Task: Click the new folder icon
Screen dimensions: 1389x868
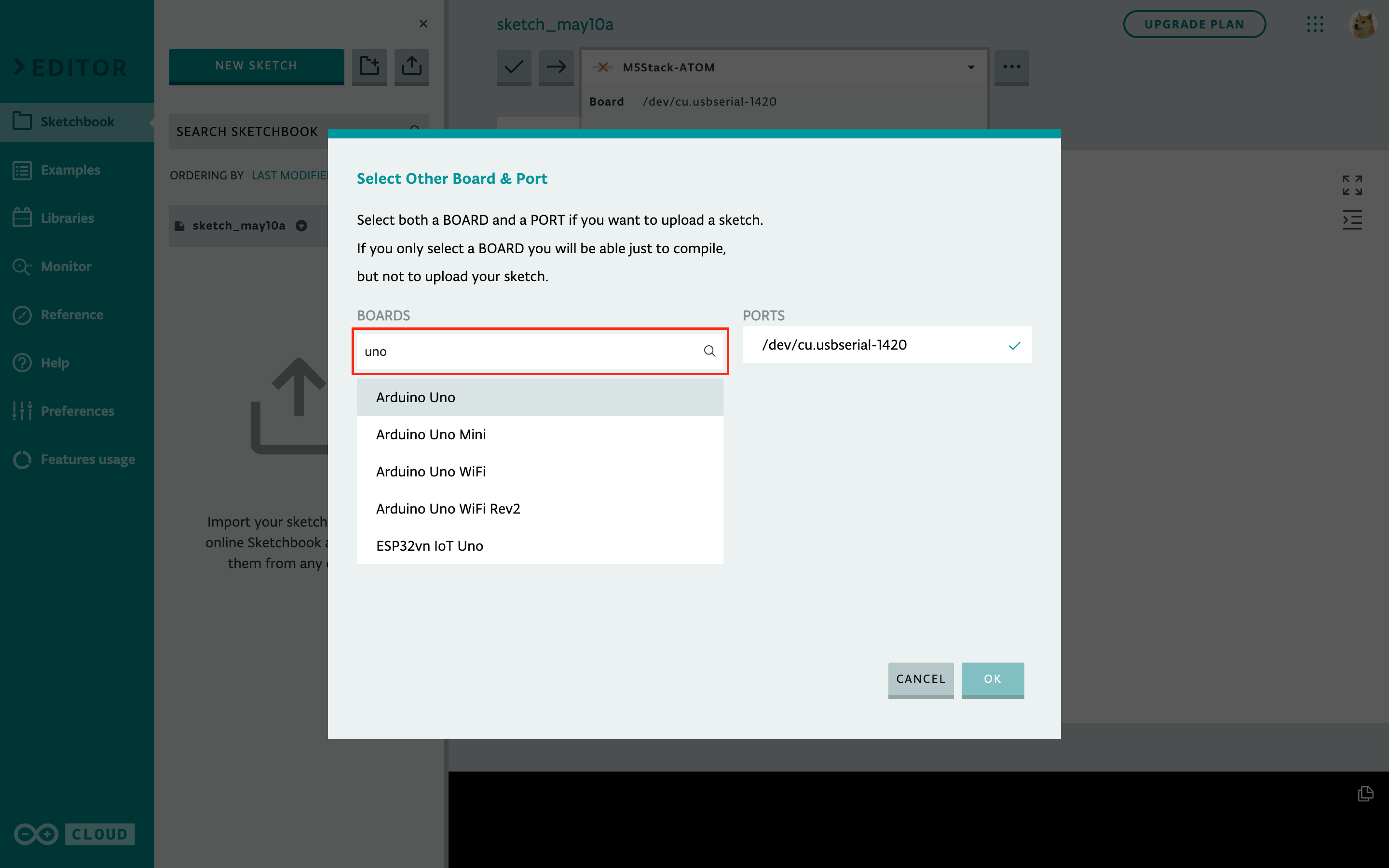Action: 369,66
